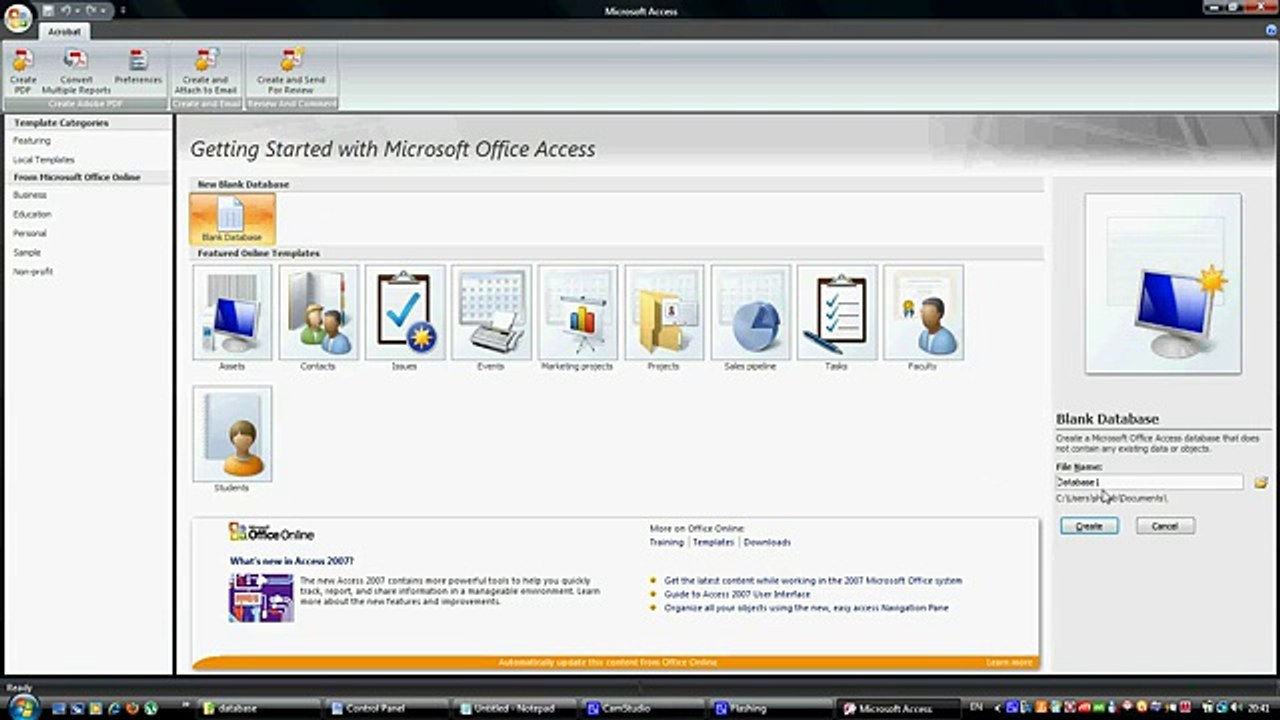Image resolution: width=1280 pixels, height=720 pixels.
Task: Select the Sample template category
Action: (27, 253)
